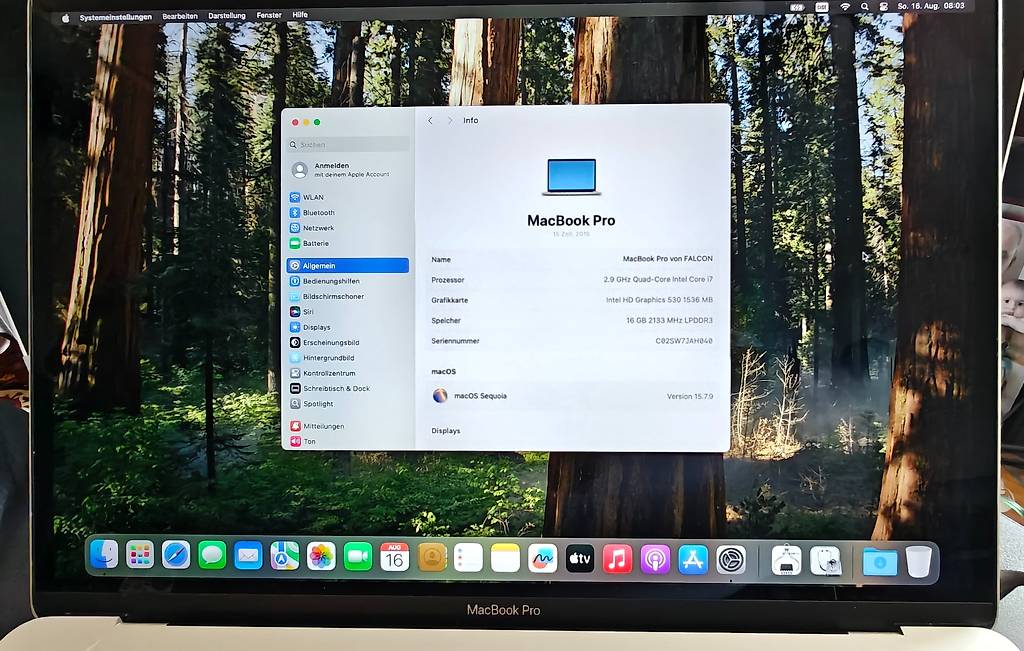Open the Downloads folder in the Dock
The height and width of the screenshot is (651, 1024).
pyautogui.click(x=880, y=562)
